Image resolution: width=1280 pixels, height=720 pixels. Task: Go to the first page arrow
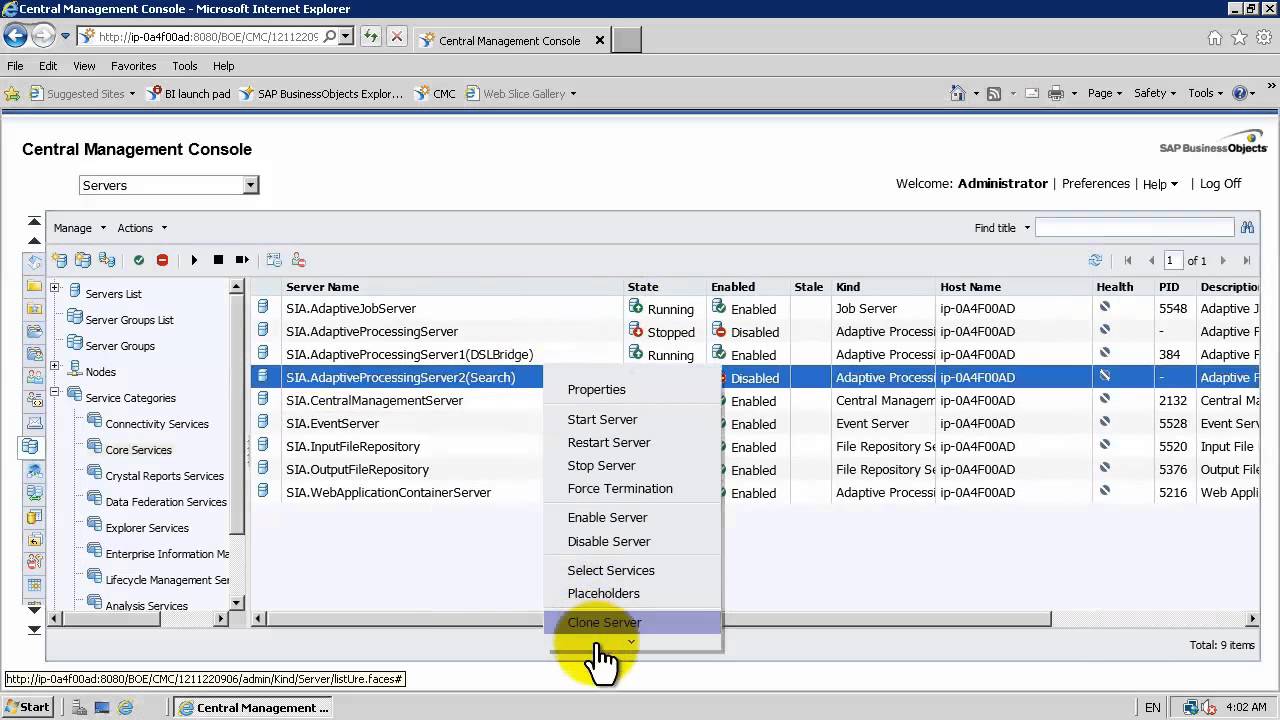coord(1128,260)
